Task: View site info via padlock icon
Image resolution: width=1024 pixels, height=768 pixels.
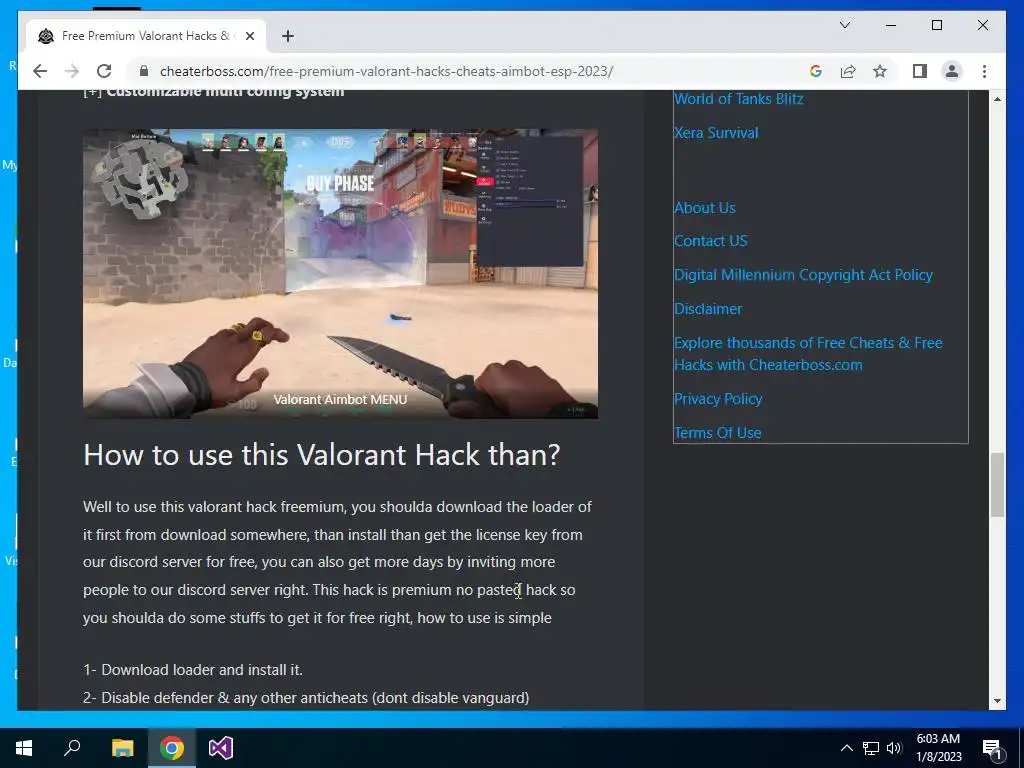Action: click(x=144, y=71)
